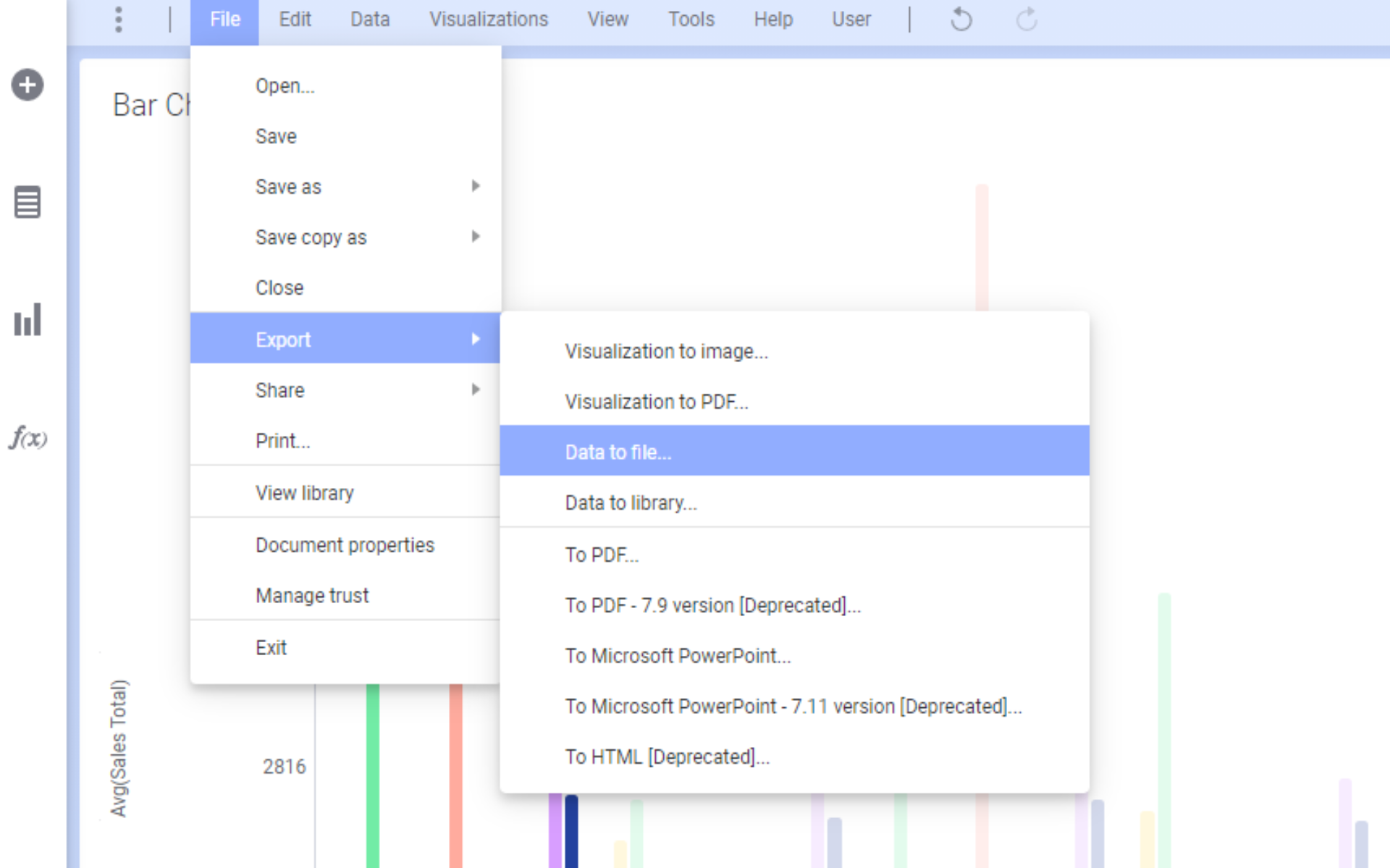
Task: Choose Open... from File menu
Action: [x=345, y=86]
